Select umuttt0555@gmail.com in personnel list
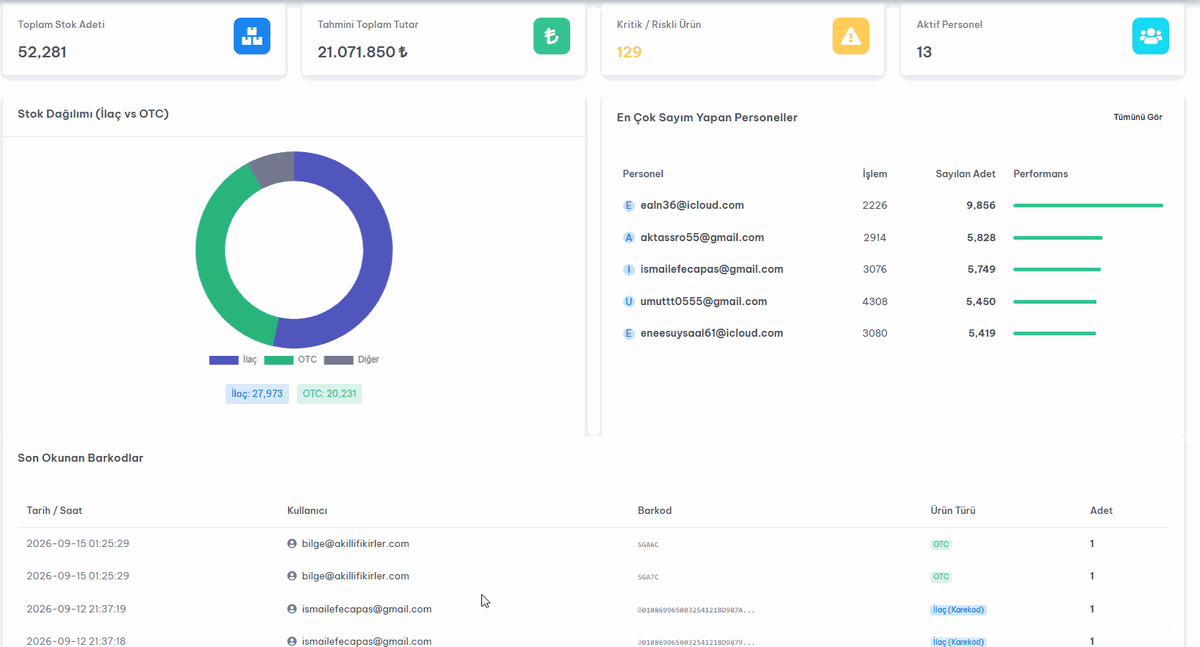 pos(703,302)
